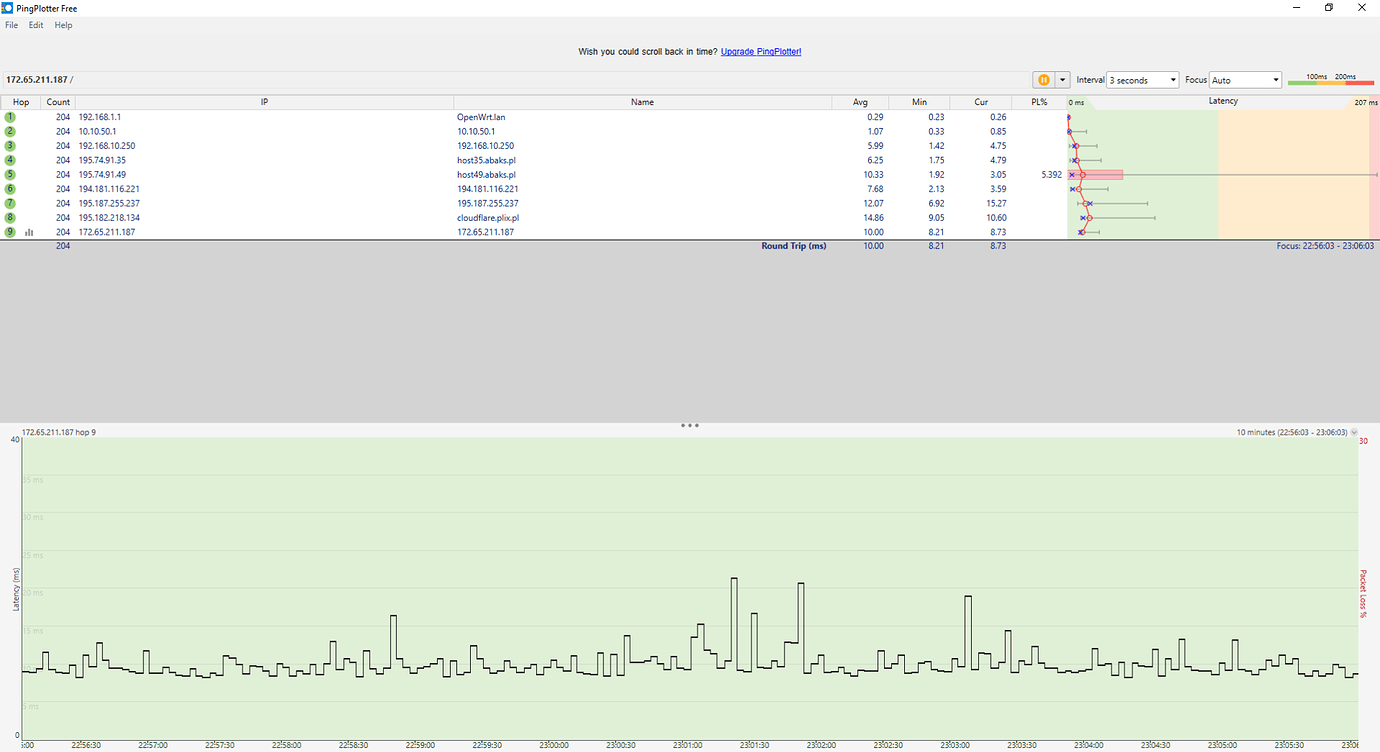Click the 172.65.211.187 hop 9 graph title
Viewport: 1380px width, 752px height.
[59, 433]
